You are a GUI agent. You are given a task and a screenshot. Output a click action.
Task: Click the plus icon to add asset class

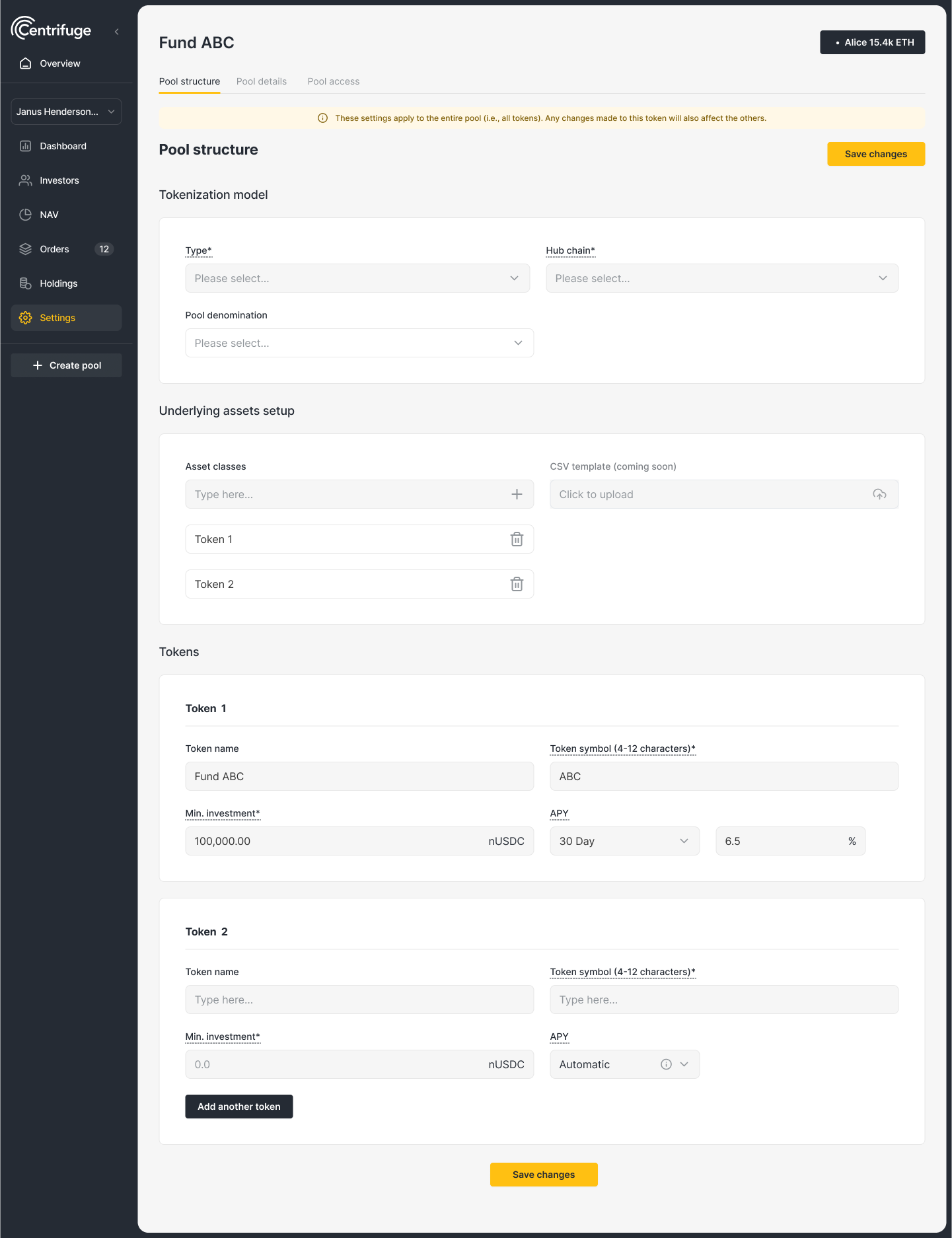pos(517,494)
